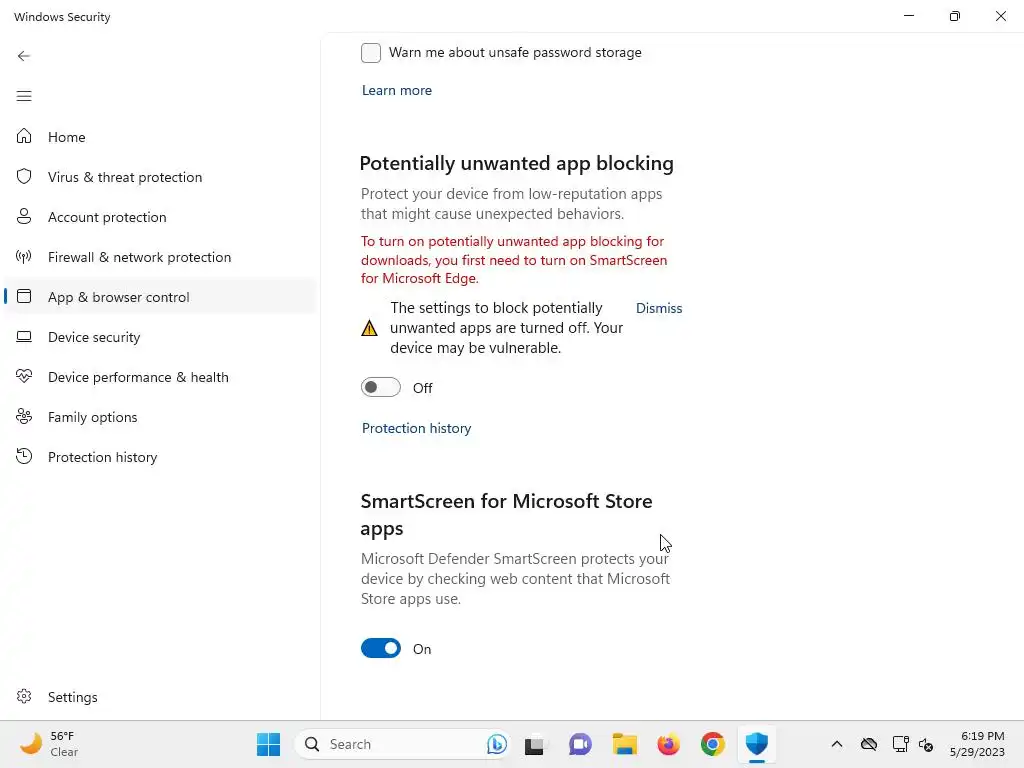Click the network status tray icon
Image resolution: width=1024 pixels, height=768 pixels.
900,744
